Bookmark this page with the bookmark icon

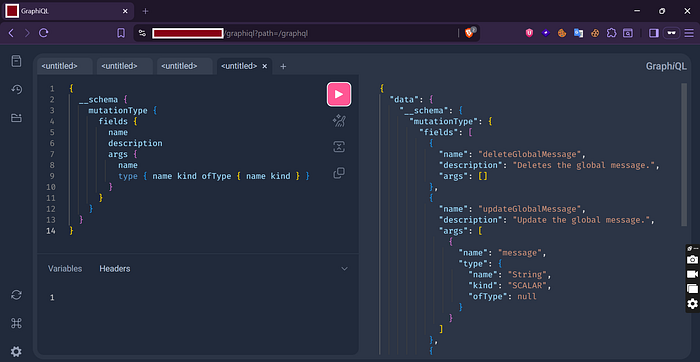pyautogui.click(x=121, y=33)
